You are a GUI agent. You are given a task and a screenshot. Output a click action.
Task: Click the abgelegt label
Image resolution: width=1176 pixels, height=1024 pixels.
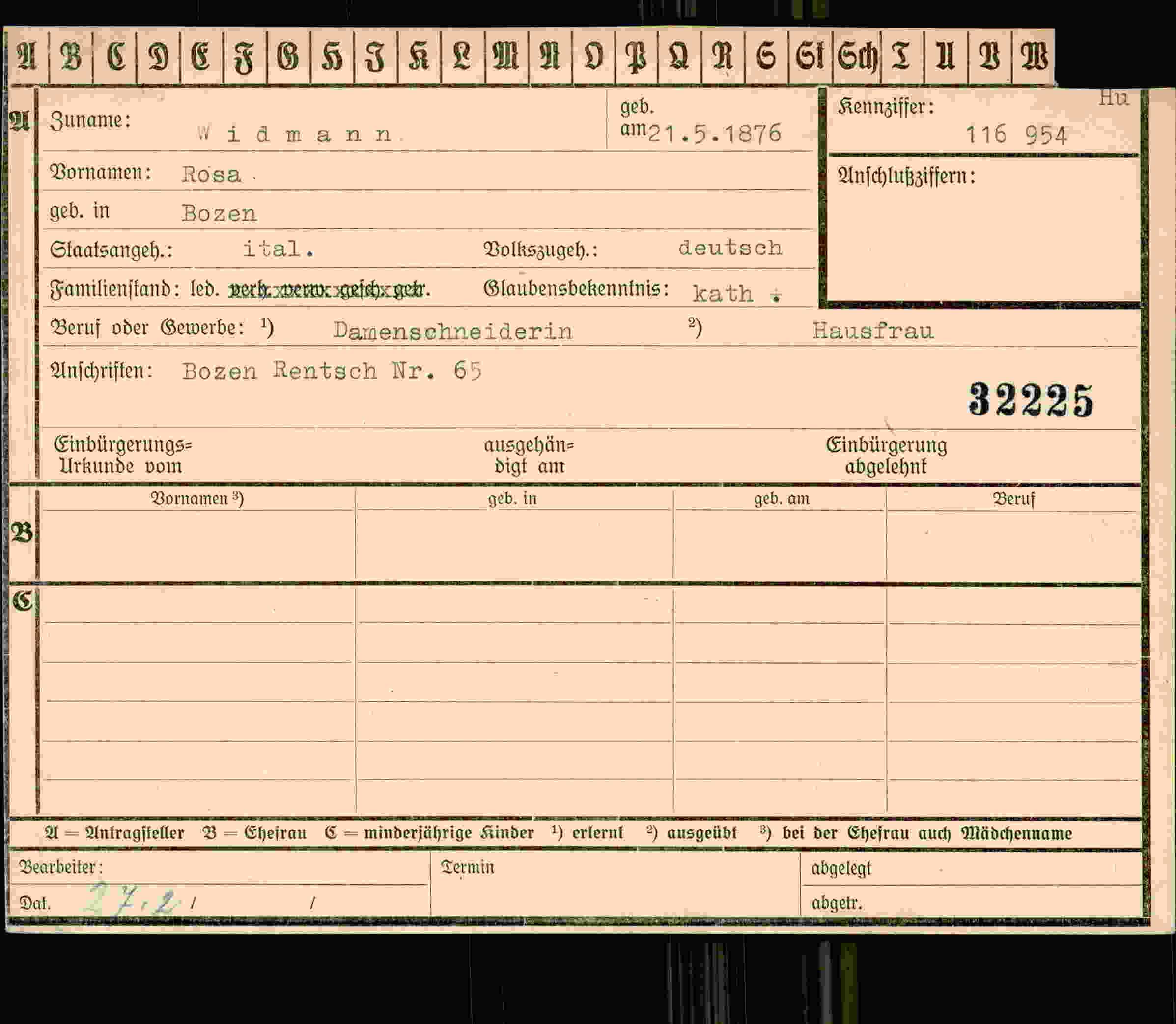point(841,869)
